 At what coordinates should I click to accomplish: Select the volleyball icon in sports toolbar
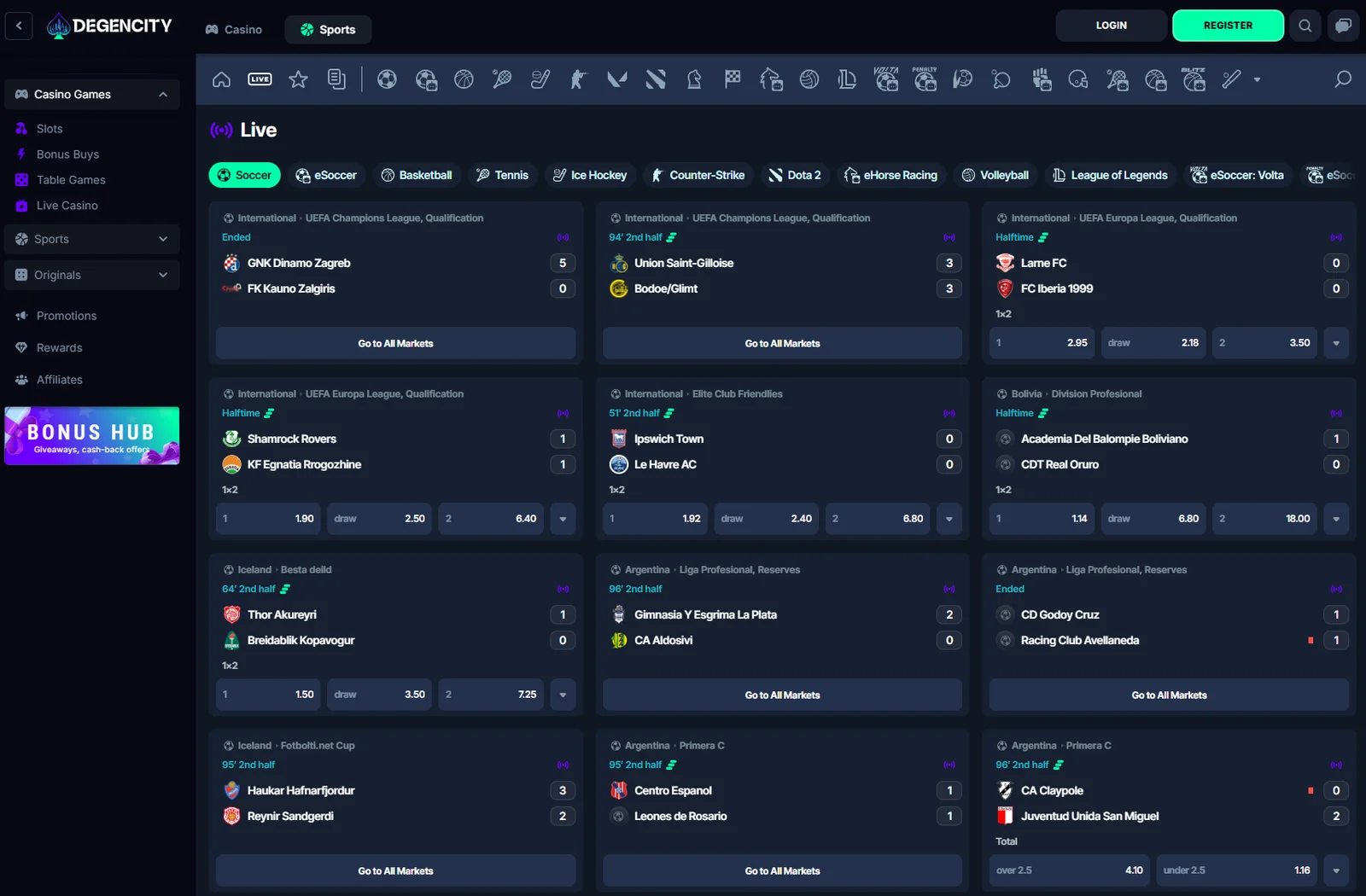809,79
